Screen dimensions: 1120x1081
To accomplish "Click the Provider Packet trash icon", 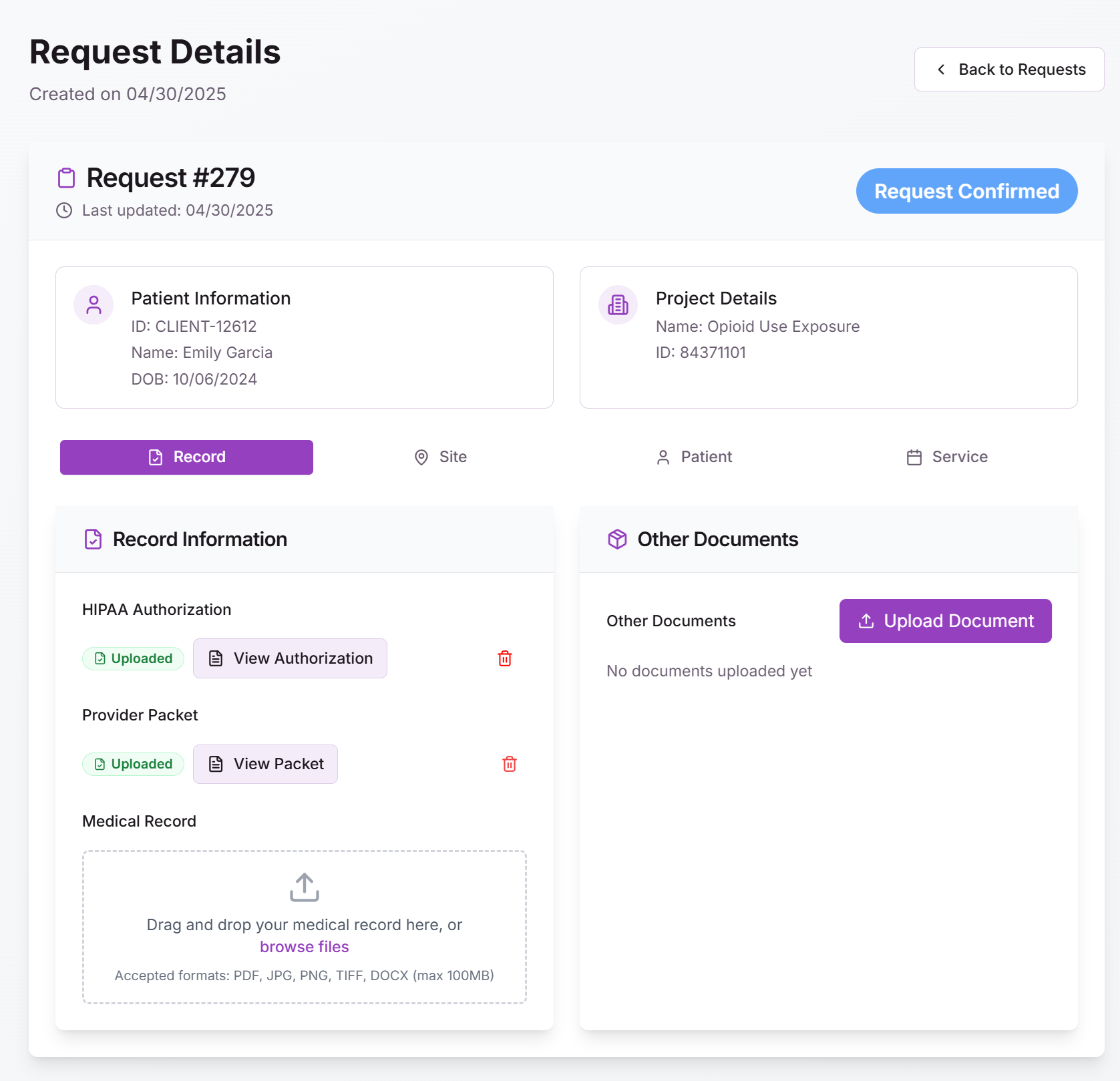I will [509, 764].
